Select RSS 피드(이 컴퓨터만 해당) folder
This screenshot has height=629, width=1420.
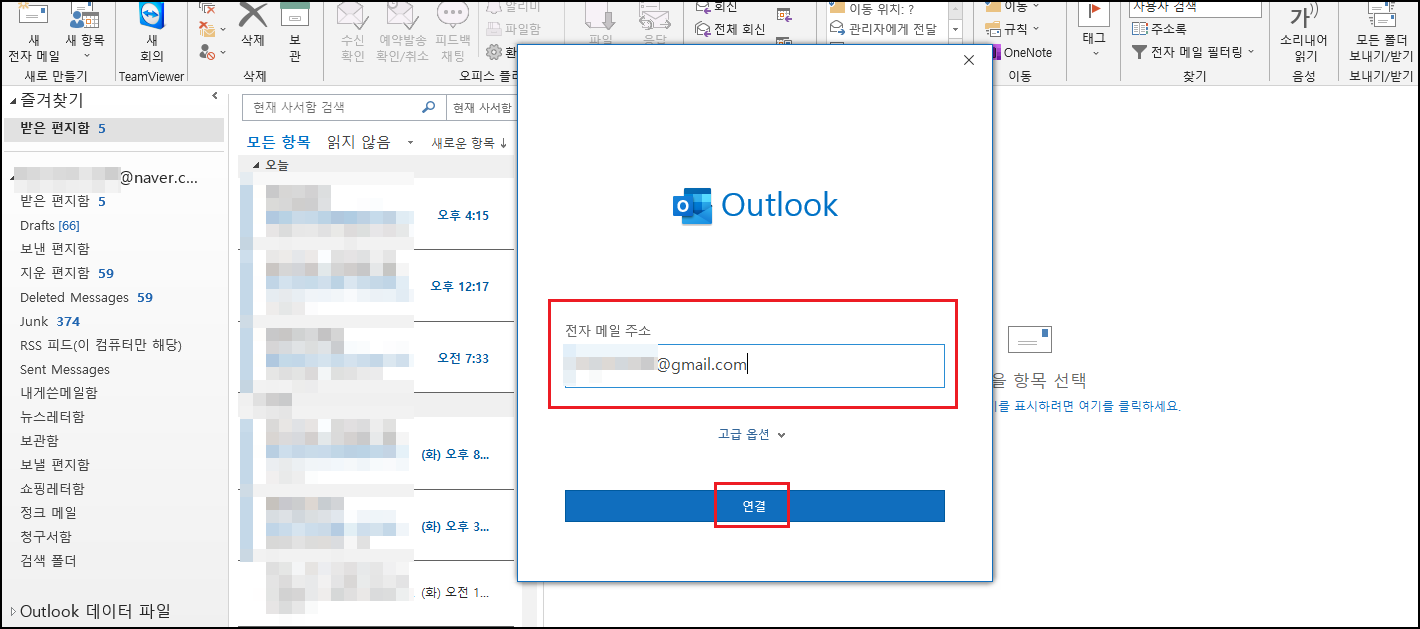pos(101,345)
